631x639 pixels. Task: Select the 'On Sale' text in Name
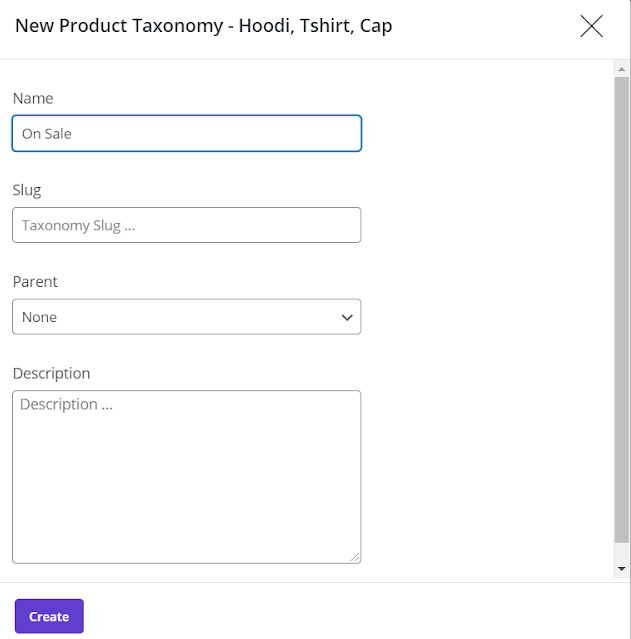[47, 134]
